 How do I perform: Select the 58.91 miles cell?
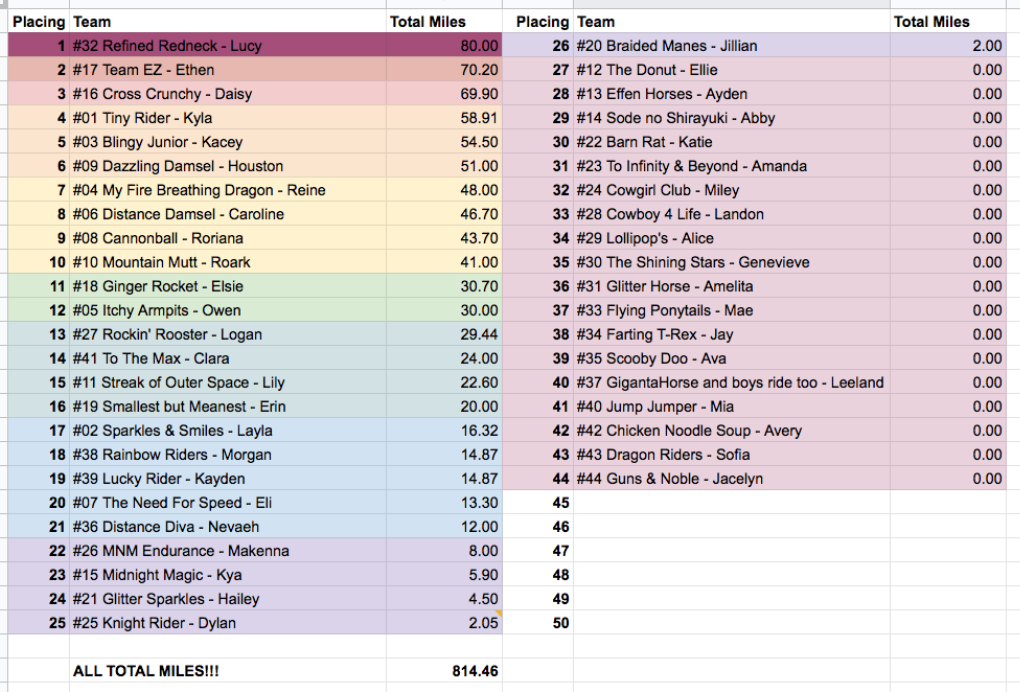pos(444,118)
